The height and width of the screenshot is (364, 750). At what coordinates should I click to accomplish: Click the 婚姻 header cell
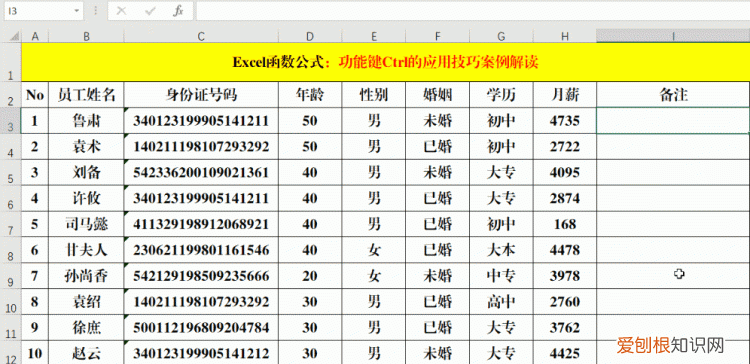(x=438, y=95)
